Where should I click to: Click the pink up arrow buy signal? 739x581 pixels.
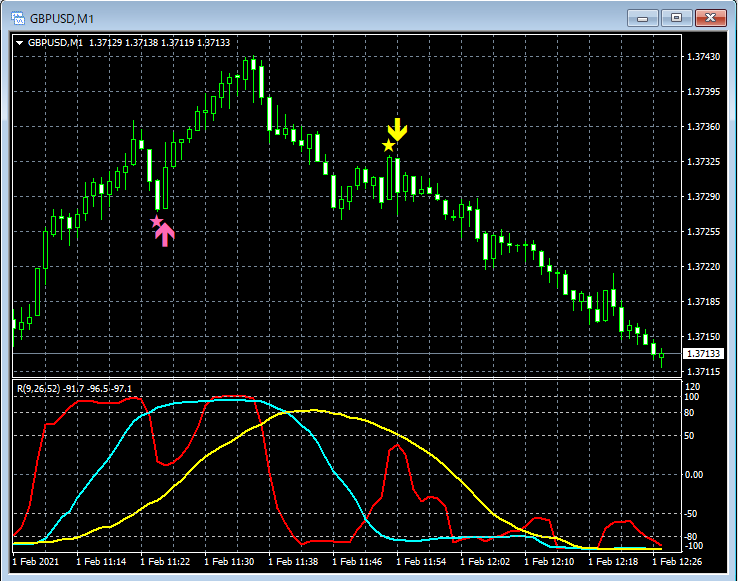pos(165,235)
